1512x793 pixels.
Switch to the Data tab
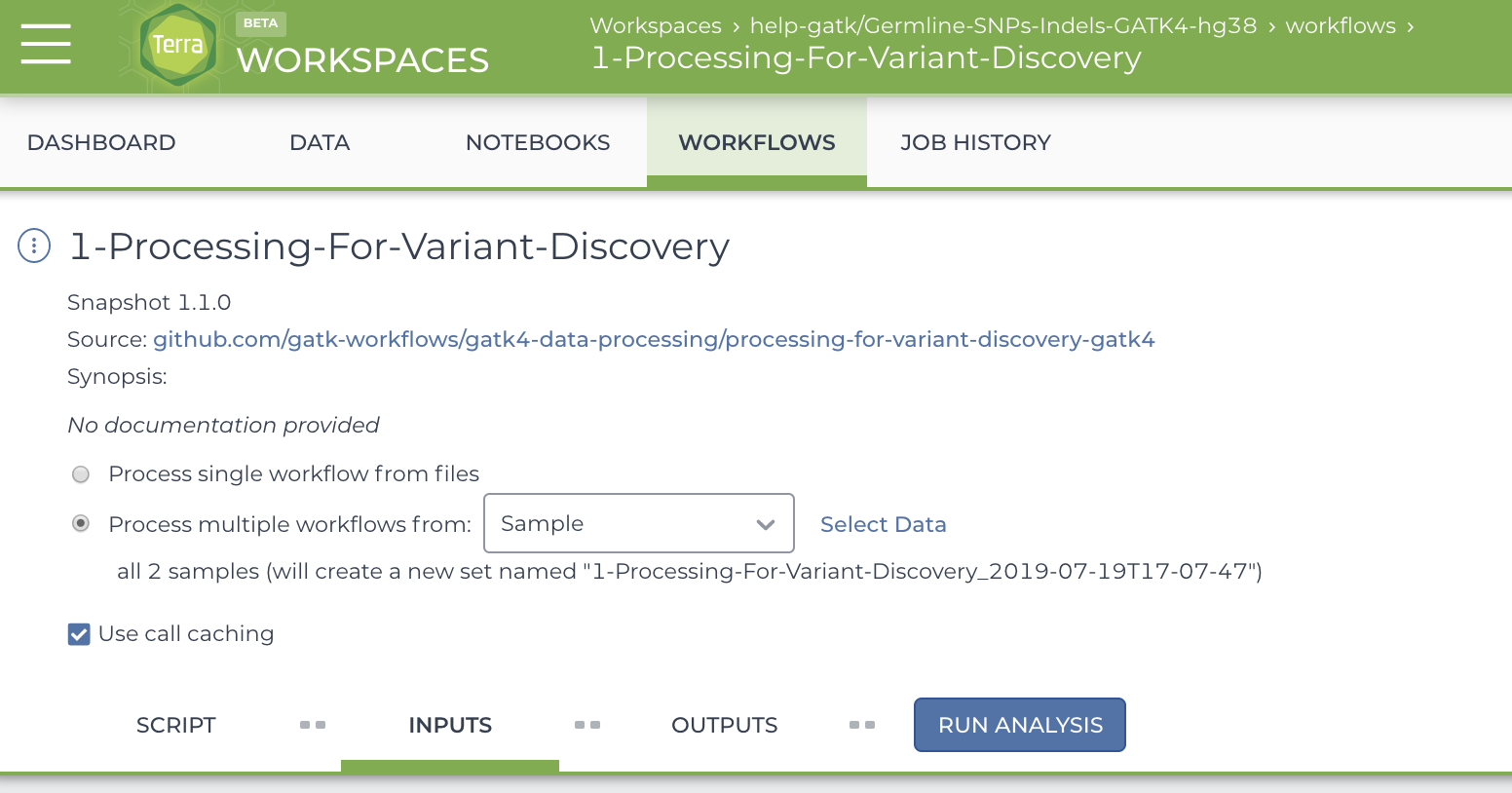pyautogui.click(x=320, y=142)
